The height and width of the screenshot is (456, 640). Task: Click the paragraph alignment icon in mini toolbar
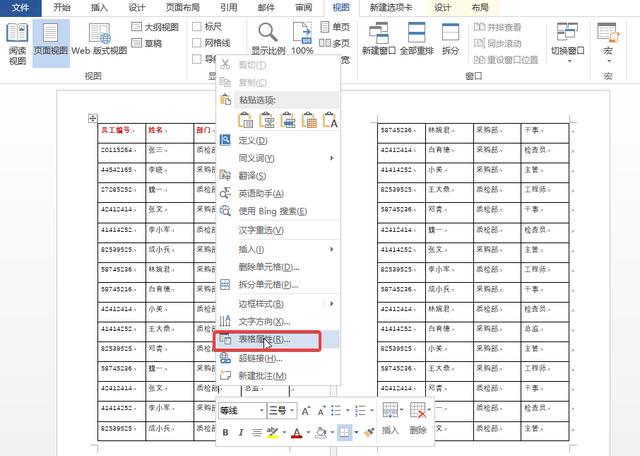tap(256, 432)
